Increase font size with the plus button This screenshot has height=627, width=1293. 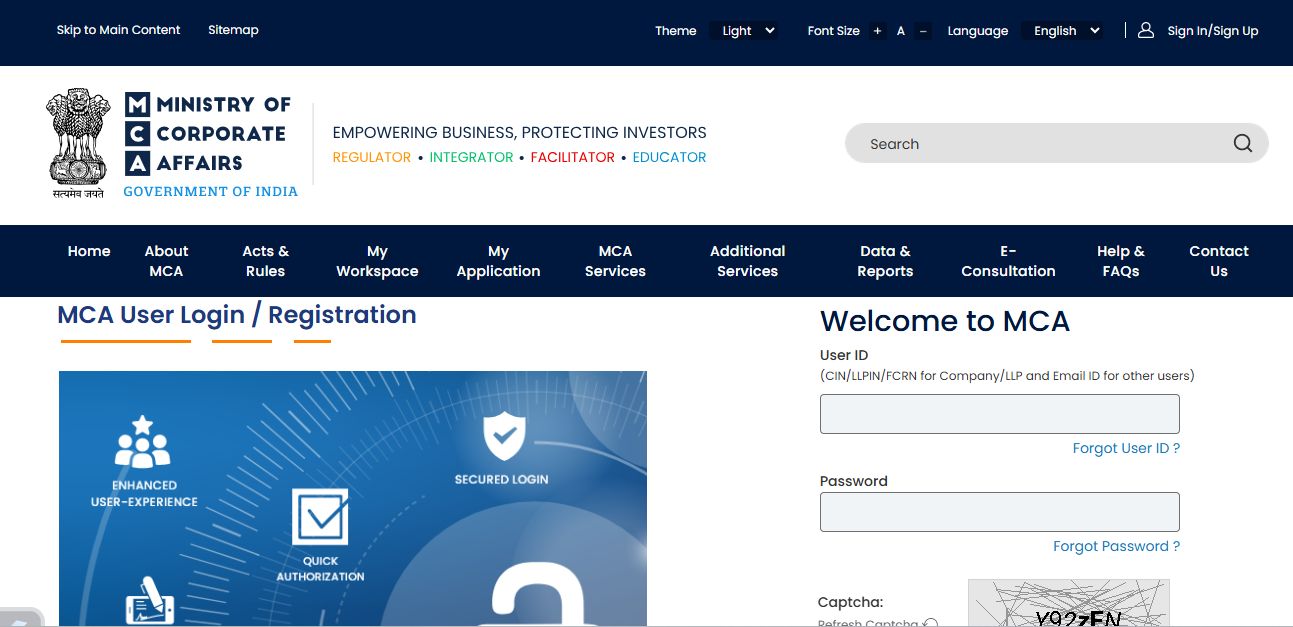(x=877, y=31)
